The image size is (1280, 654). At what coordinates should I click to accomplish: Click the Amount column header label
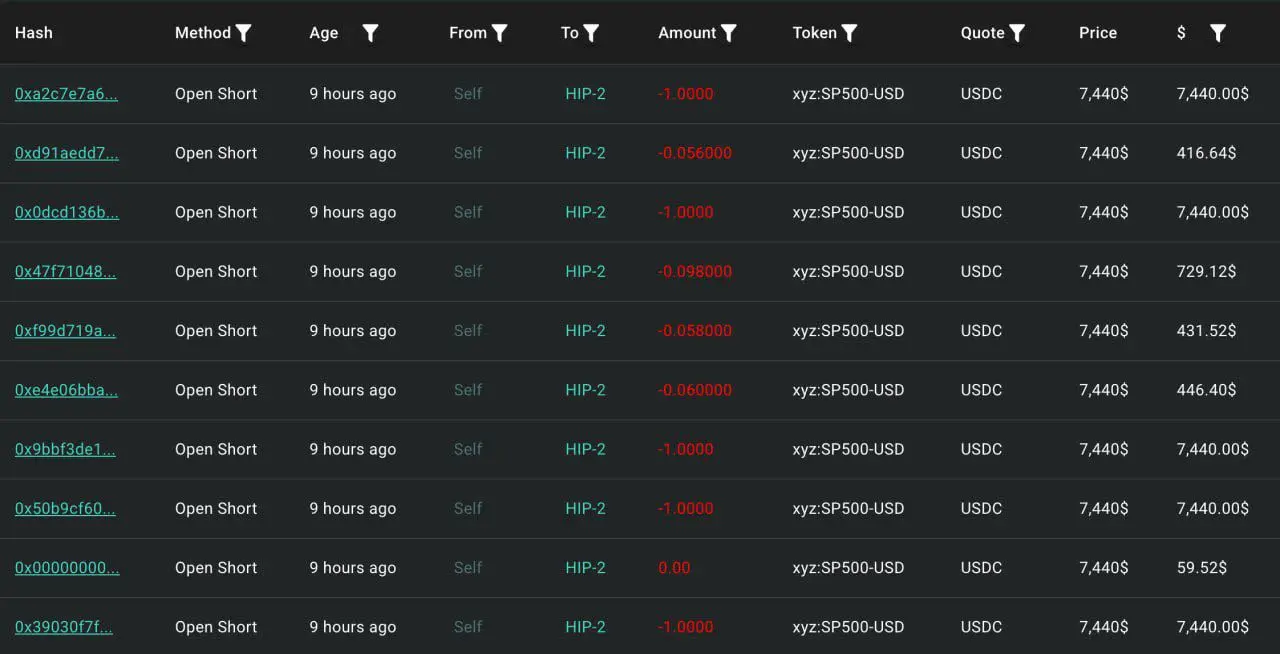pyautogui.click(x=687, y=33)
